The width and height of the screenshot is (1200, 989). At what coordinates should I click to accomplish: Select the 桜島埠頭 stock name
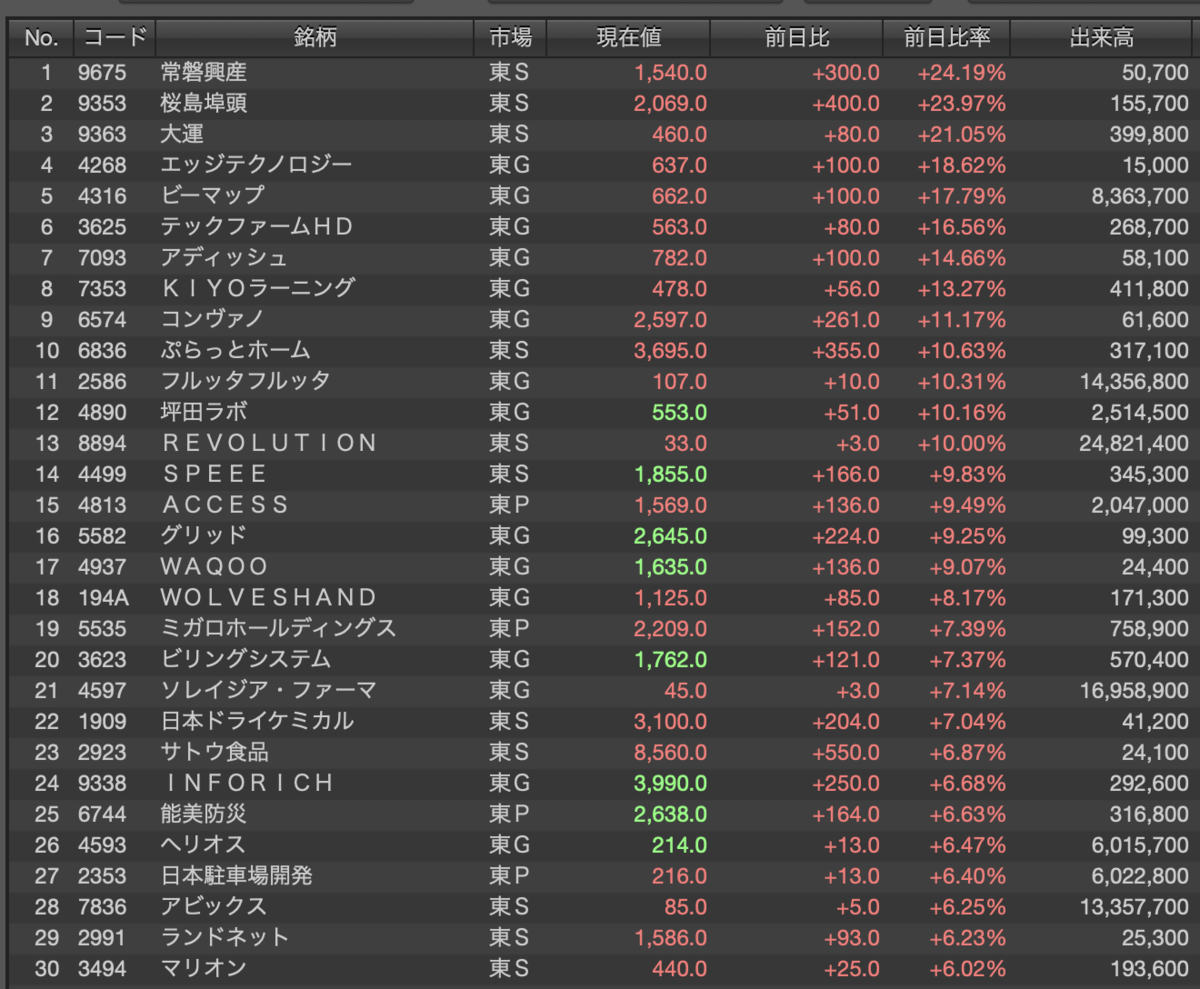203,103
